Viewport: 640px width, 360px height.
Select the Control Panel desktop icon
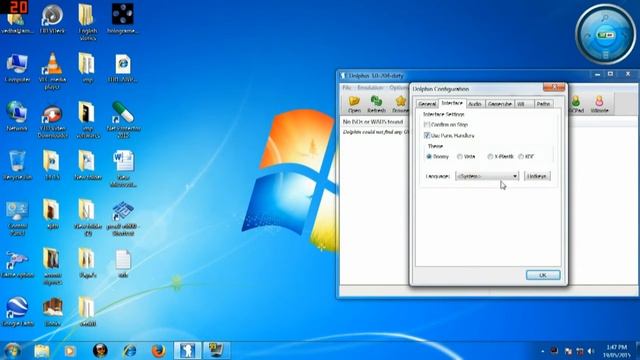tap(17, 218)
